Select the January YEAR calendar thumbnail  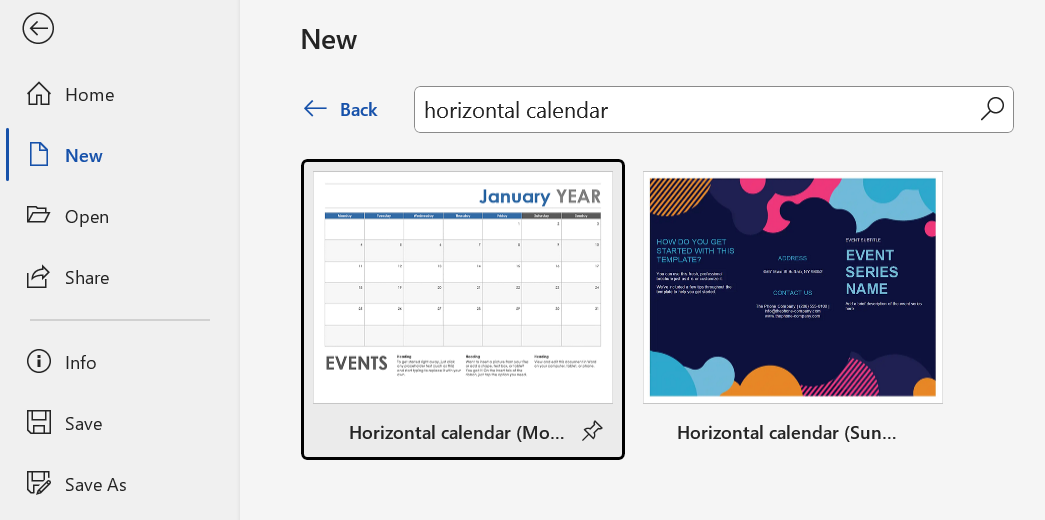pos(463,287)
